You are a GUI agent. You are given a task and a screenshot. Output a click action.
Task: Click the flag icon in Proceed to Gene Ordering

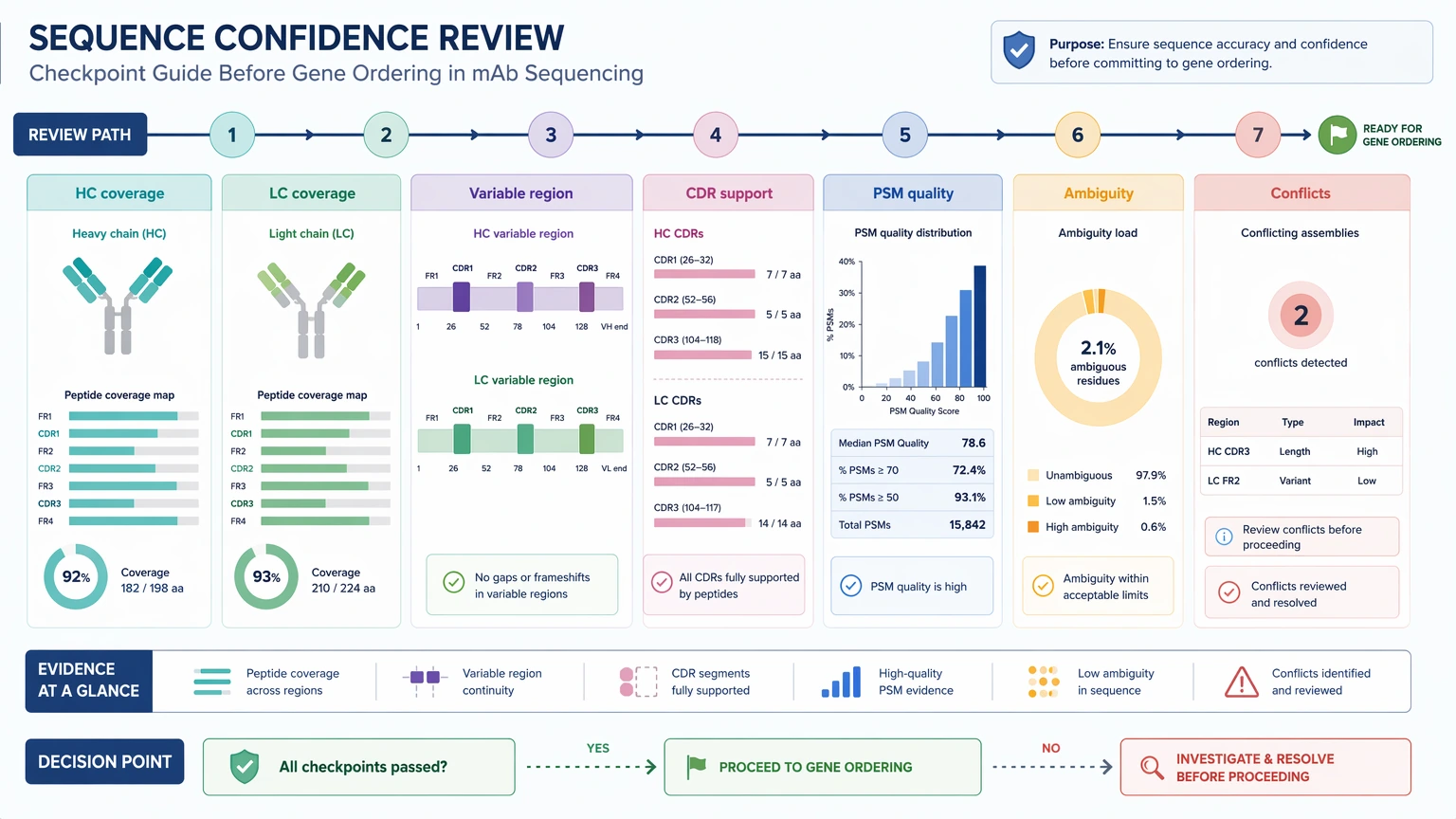(x=697, y=766)
